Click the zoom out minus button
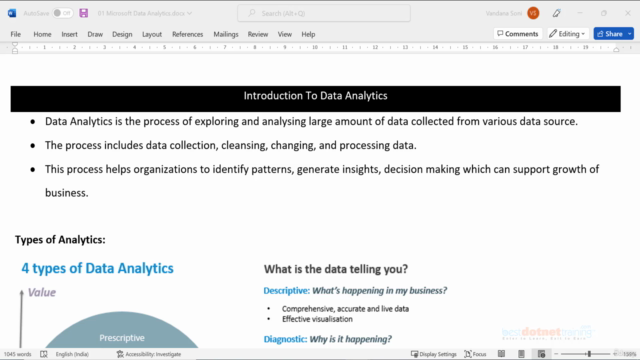This screenshot has height=360, width=640. [556, 354]
